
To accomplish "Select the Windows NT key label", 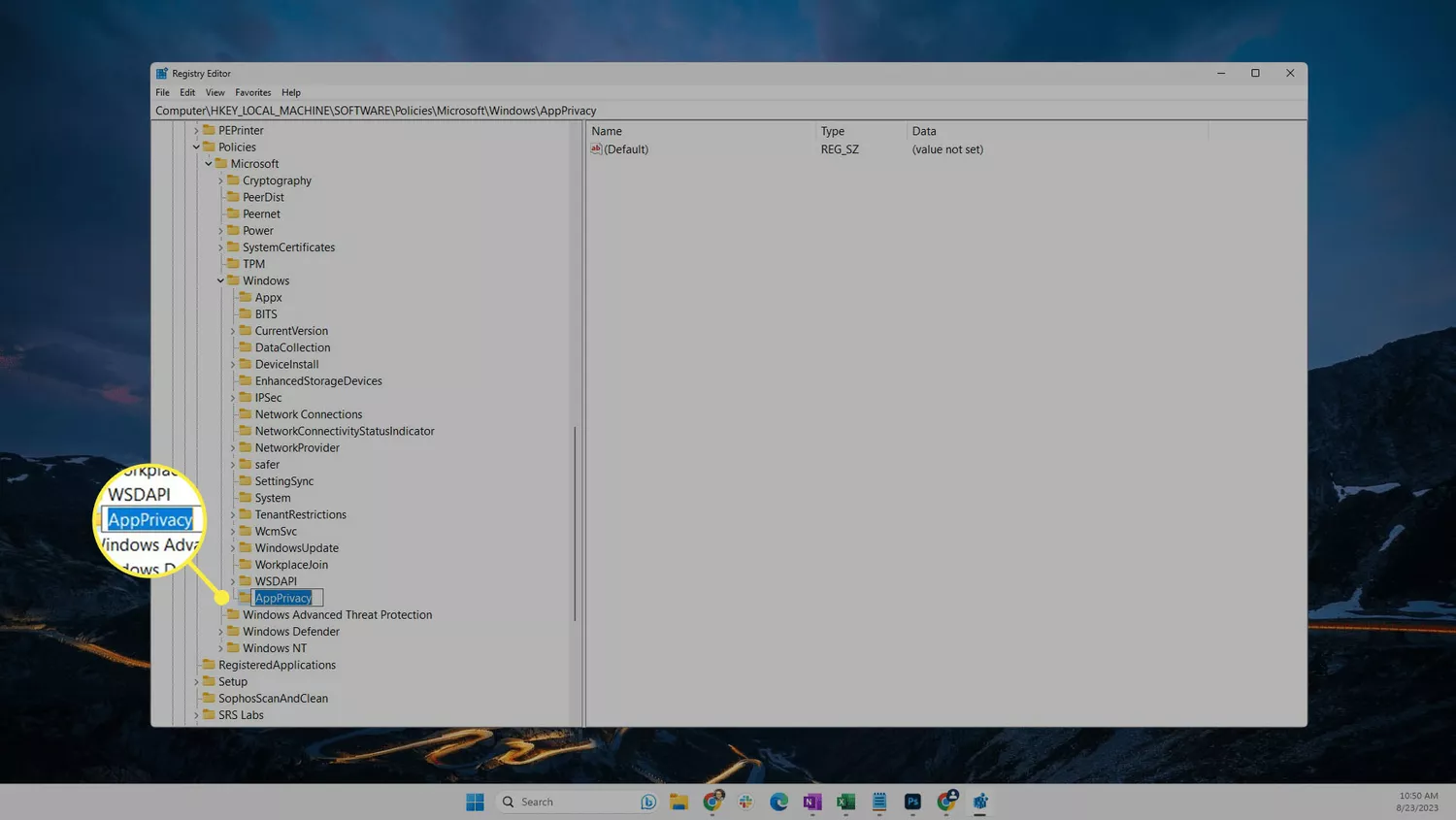I will [x=275, y=648].
